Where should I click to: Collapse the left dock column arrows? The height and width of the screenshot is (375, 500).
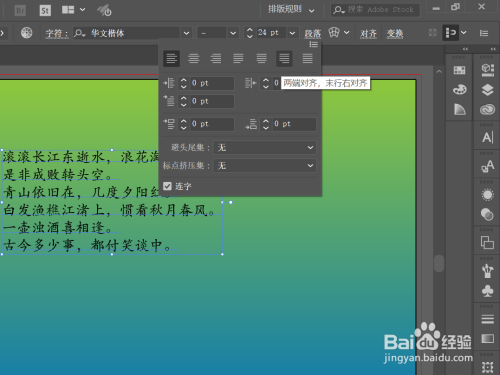click(465, 49)
